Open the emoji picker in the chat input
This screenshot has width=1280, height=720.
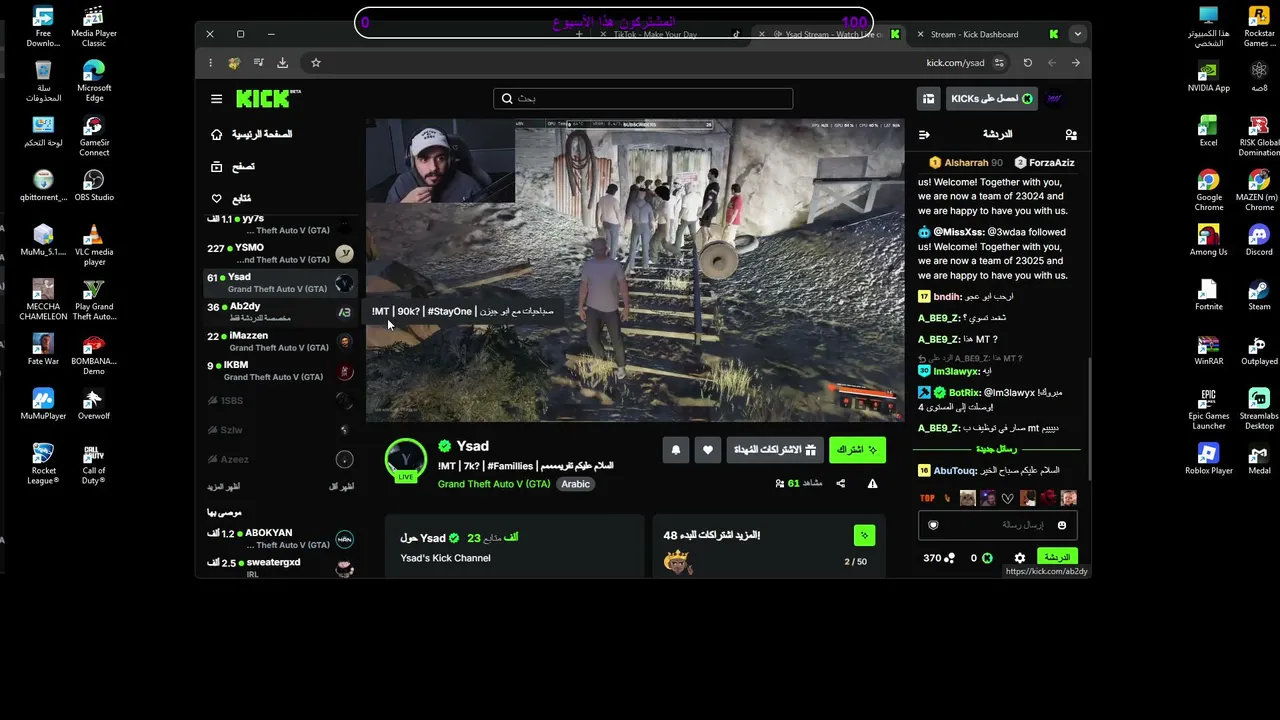(1062, 525)
